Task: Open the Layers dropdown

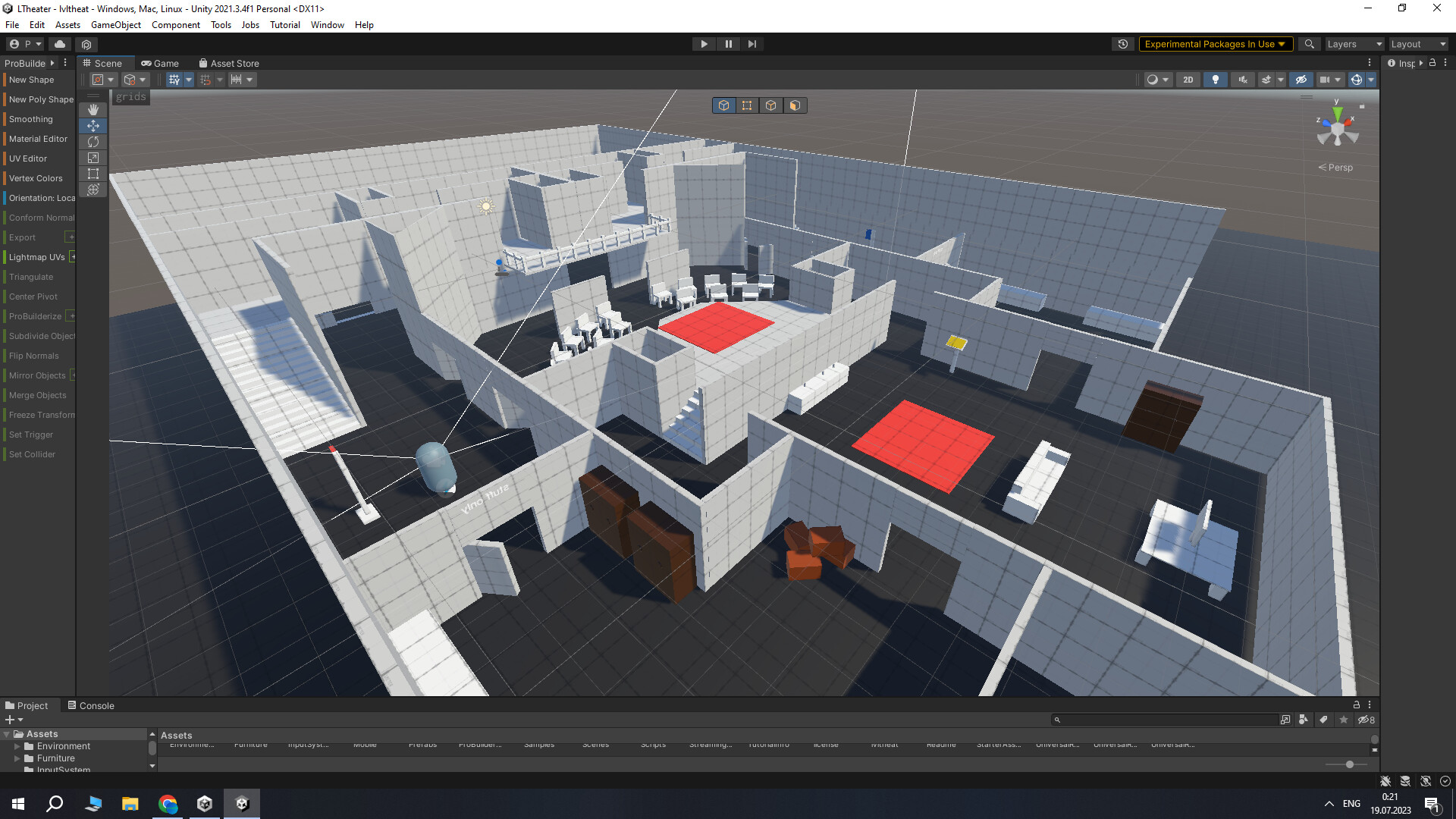Action: pyautogui.click(x=1354, y=44)
